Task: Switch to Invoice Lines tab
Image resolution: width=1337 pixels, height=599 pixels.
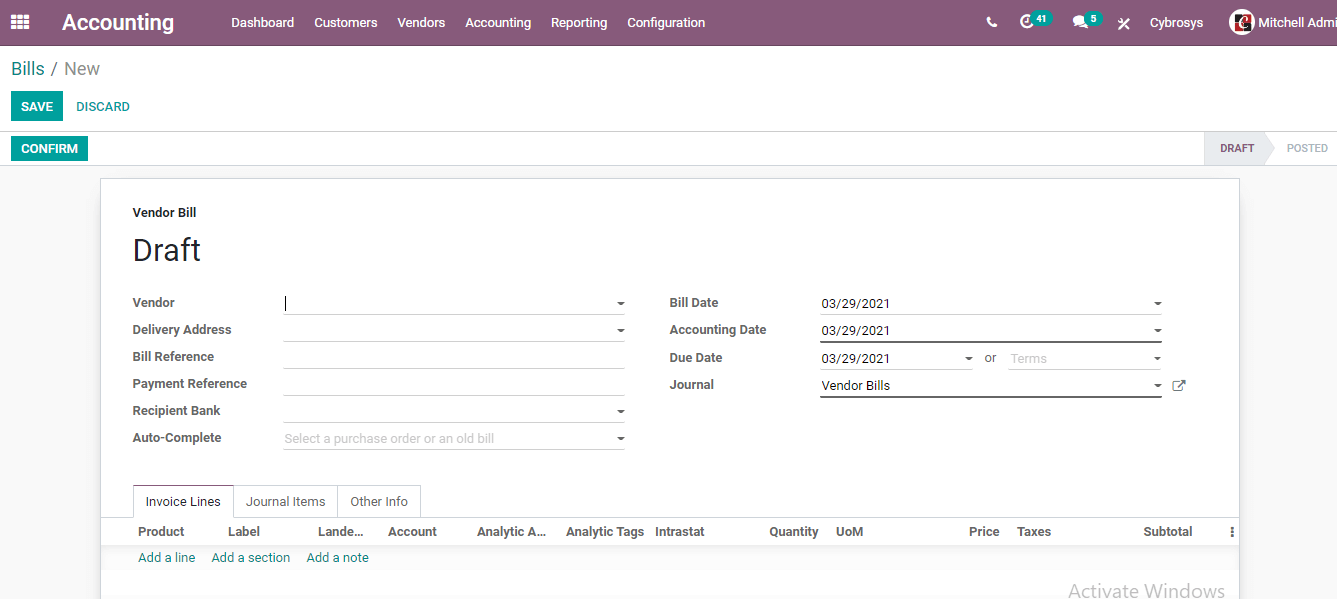Action: tap(183, 502)
